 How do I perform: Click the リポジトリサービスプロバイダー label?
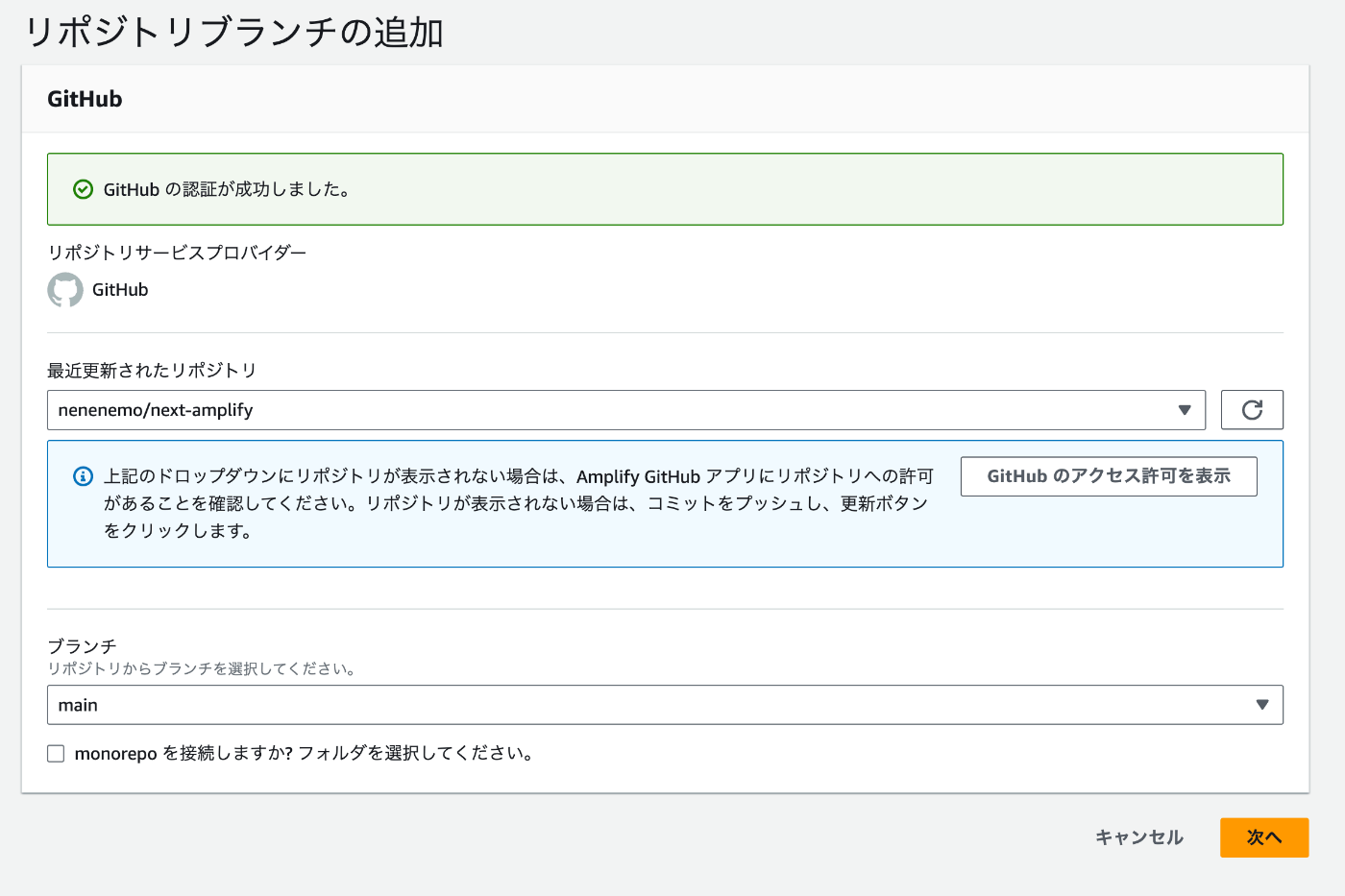point(177,253)
